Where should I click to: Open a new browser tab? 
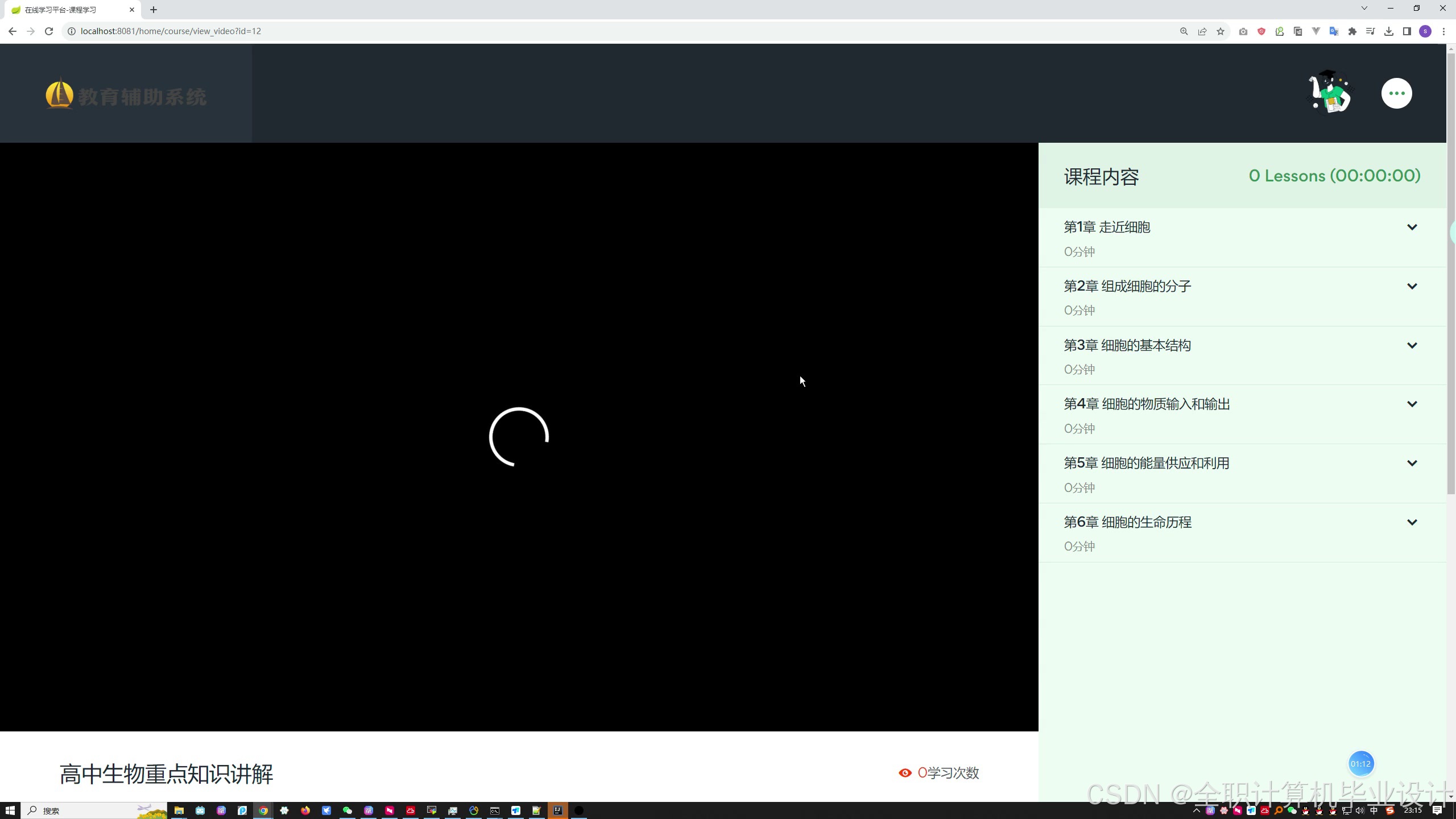point(154,10)
